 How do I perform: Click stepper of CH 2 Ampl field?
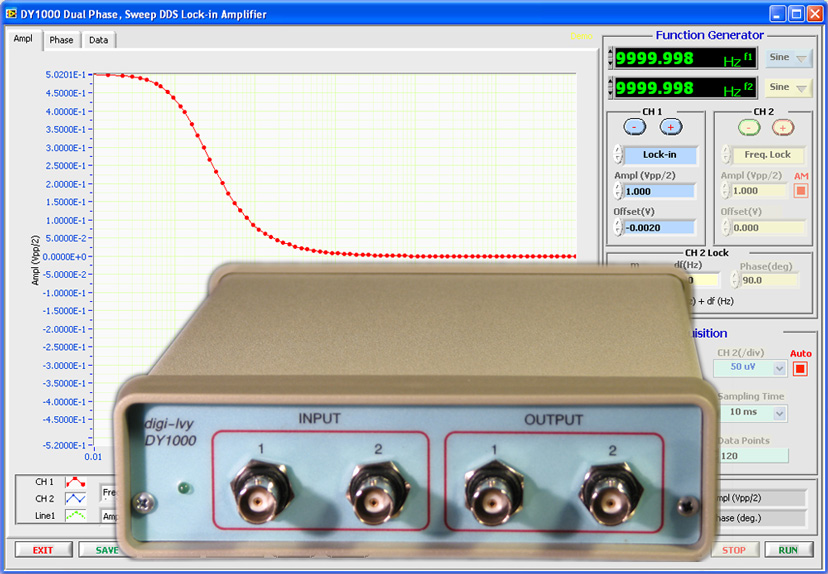pos(727,191)
